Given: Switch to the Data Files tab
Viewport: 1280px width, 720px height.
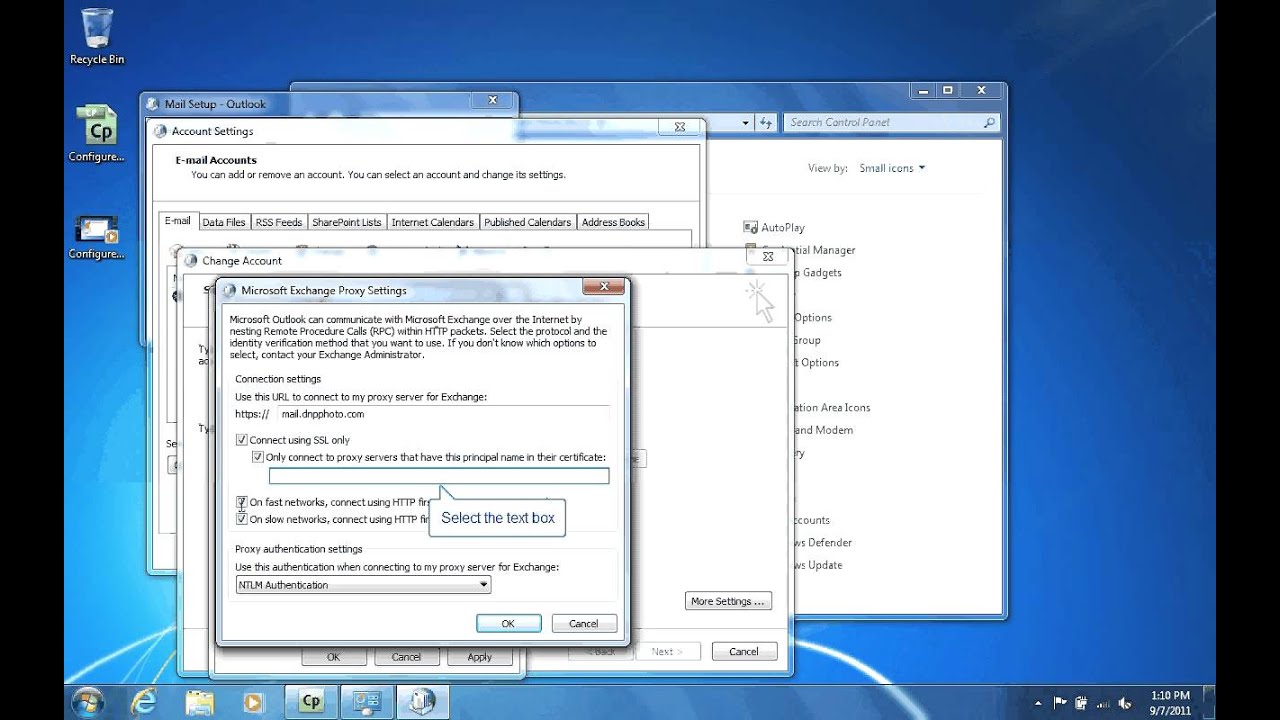Looking at the screenshot, I should pos(223,222).
